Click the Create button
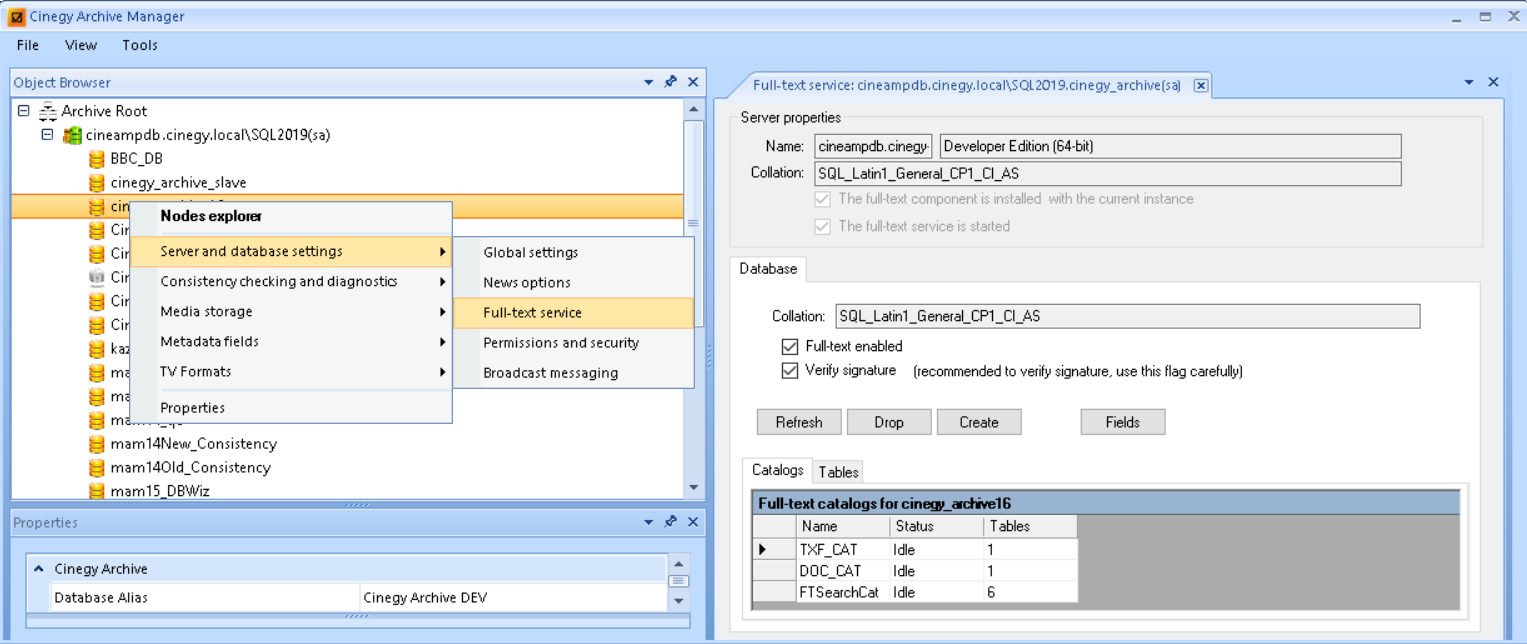This screenshot has width=1527, height=644. coord(979,422)
